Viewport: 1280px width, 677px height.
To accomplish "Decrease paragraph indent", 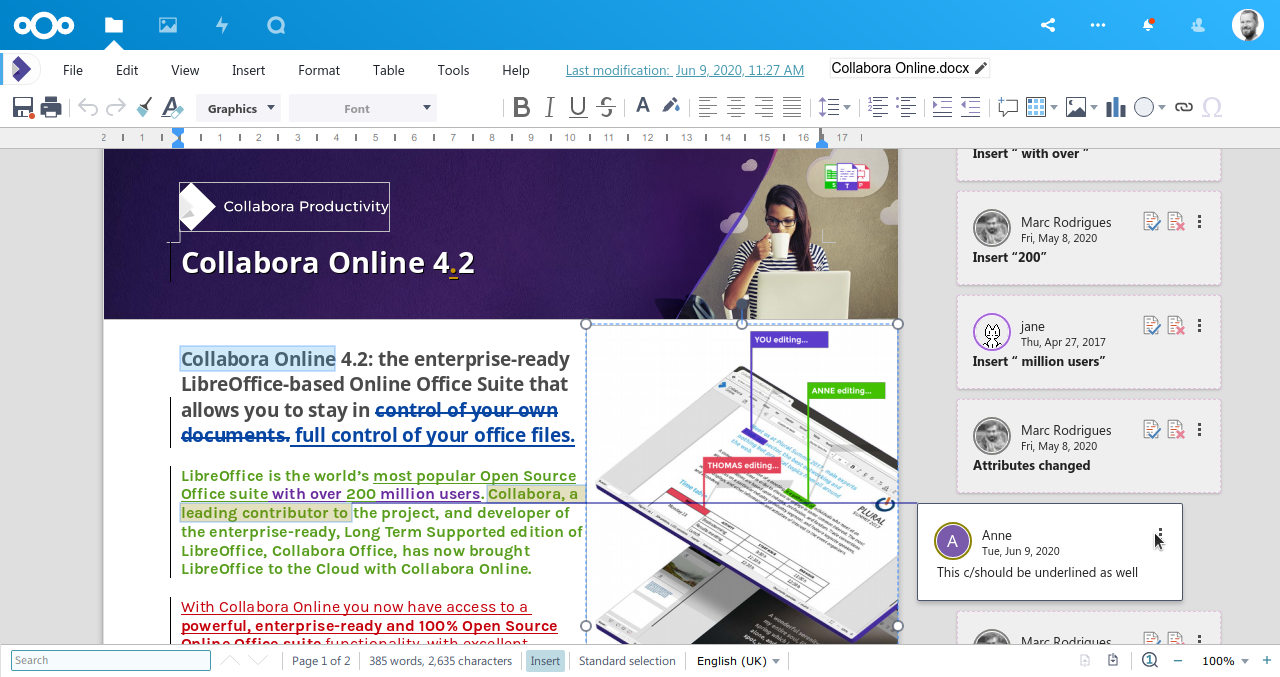I will coord(970,107).
